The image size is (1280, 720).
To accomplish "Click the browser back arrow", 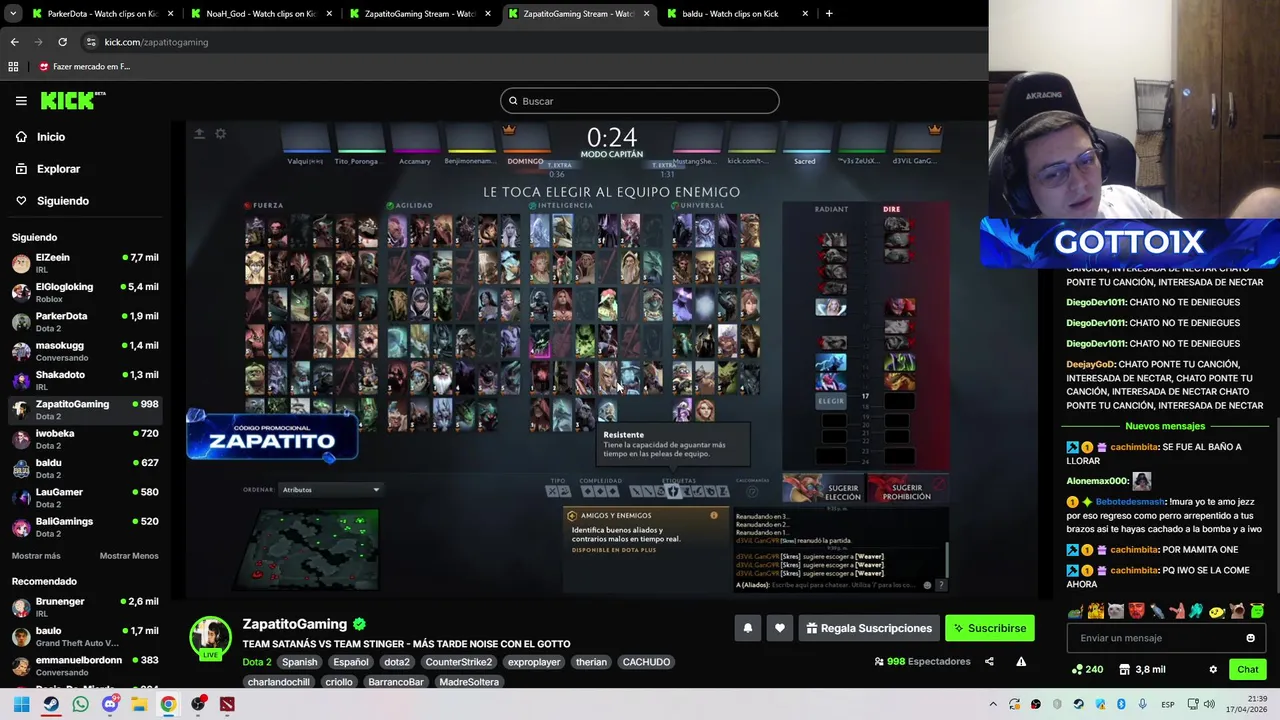I will click(x=14, y=42).
